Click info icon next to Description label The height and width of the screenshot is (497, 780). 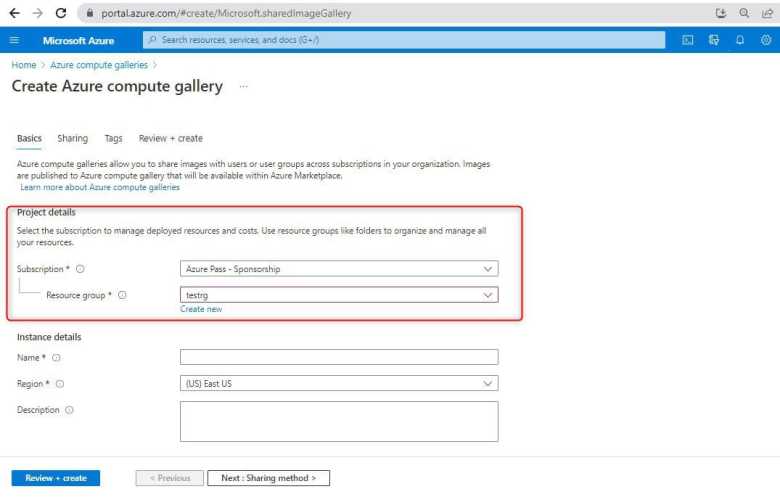[70, 410]
